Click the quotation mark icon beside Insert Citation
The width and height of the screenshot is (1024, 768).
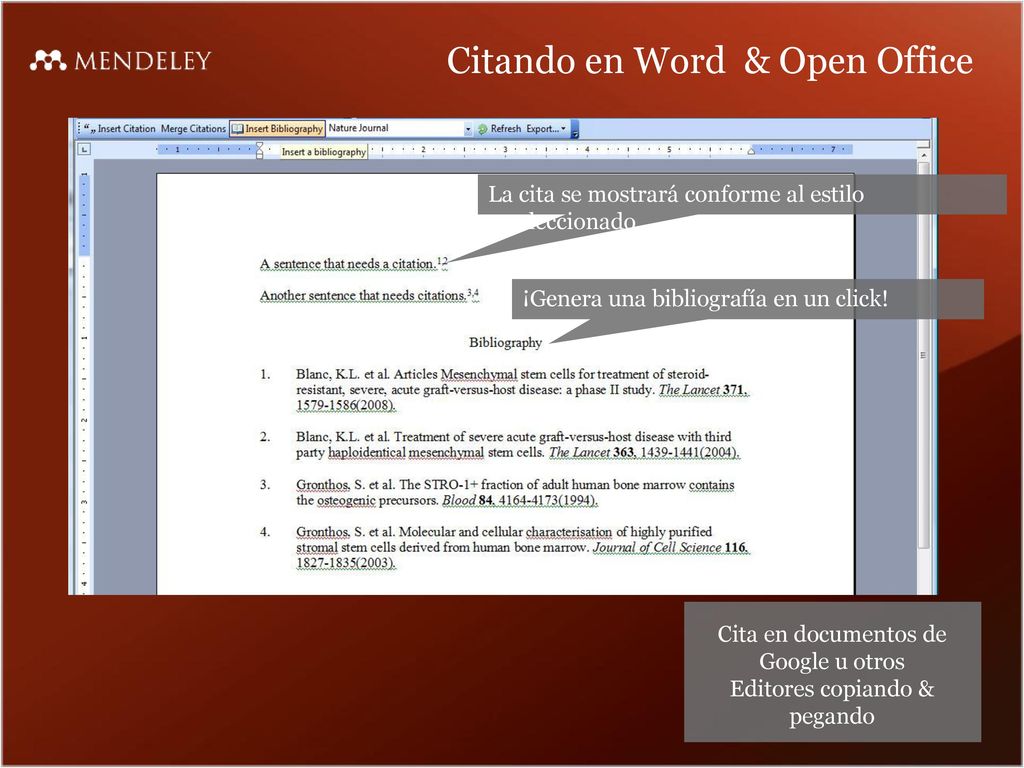click(89, 129)
